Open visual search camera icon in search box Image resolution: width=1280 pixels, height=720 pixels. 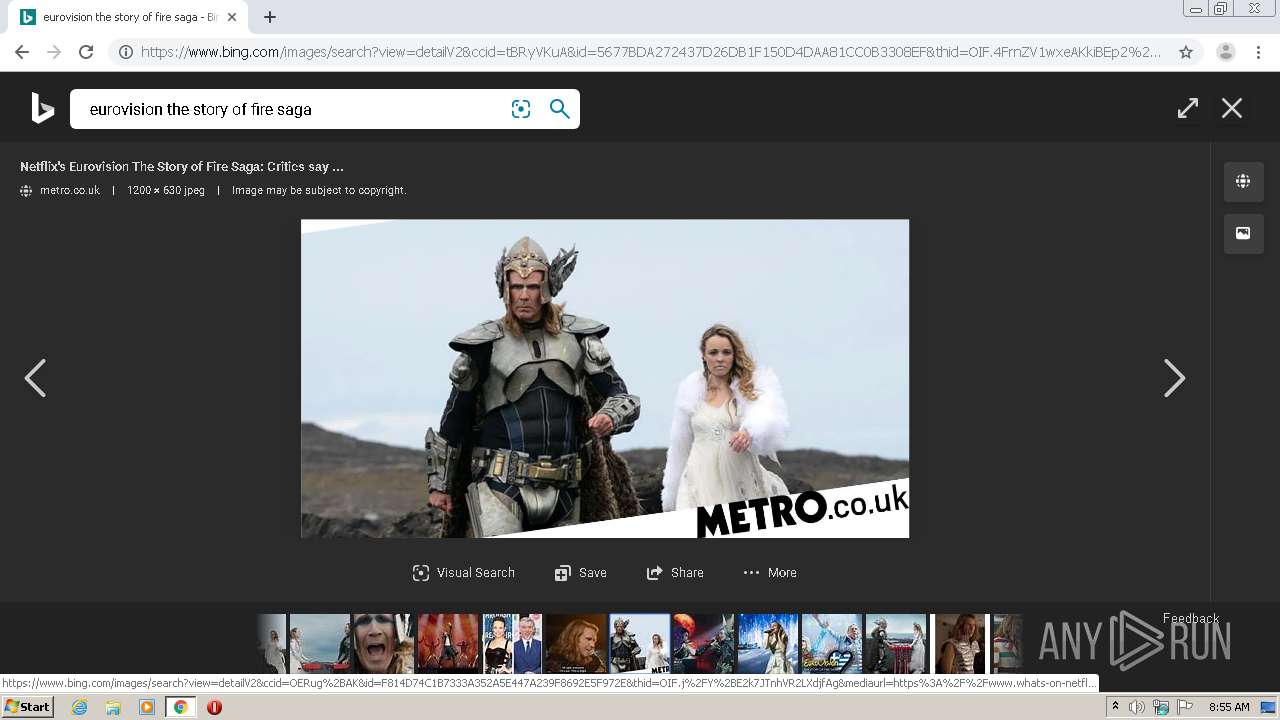click(521, 109)
